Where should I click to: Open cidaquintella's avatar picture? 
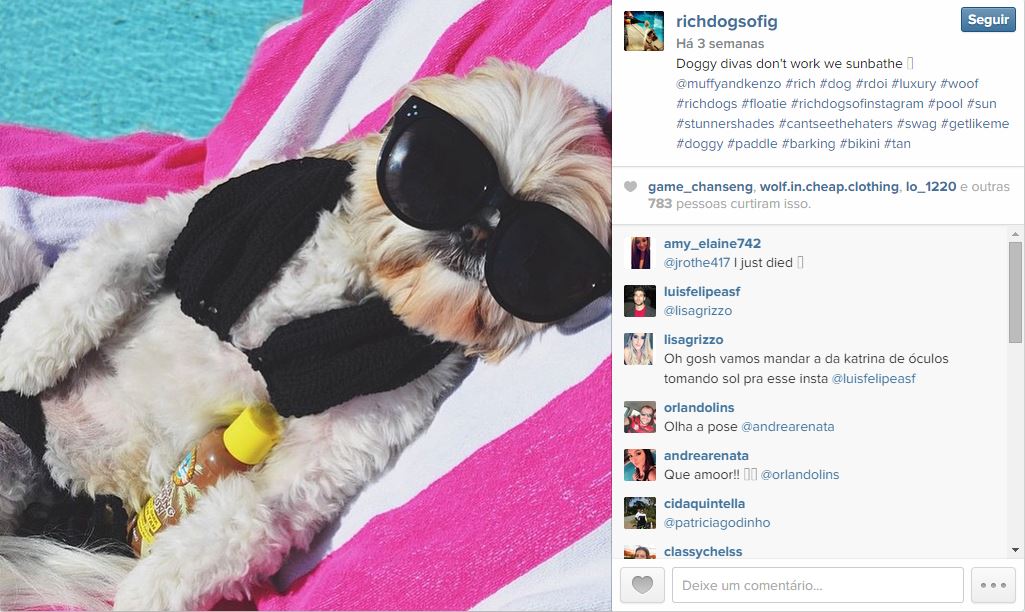pyautogui.click(x=640, y=513)
